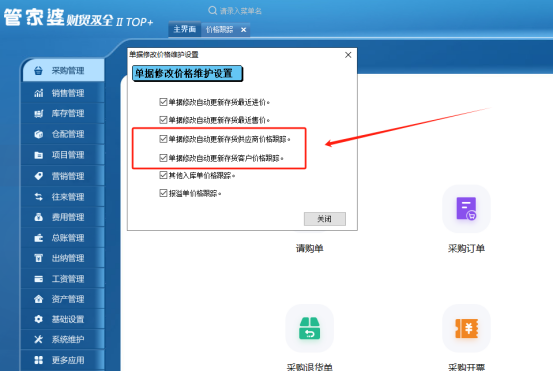Click the search magnifier icon
This screenshot has width=554, height=371.
pos(212,11)
